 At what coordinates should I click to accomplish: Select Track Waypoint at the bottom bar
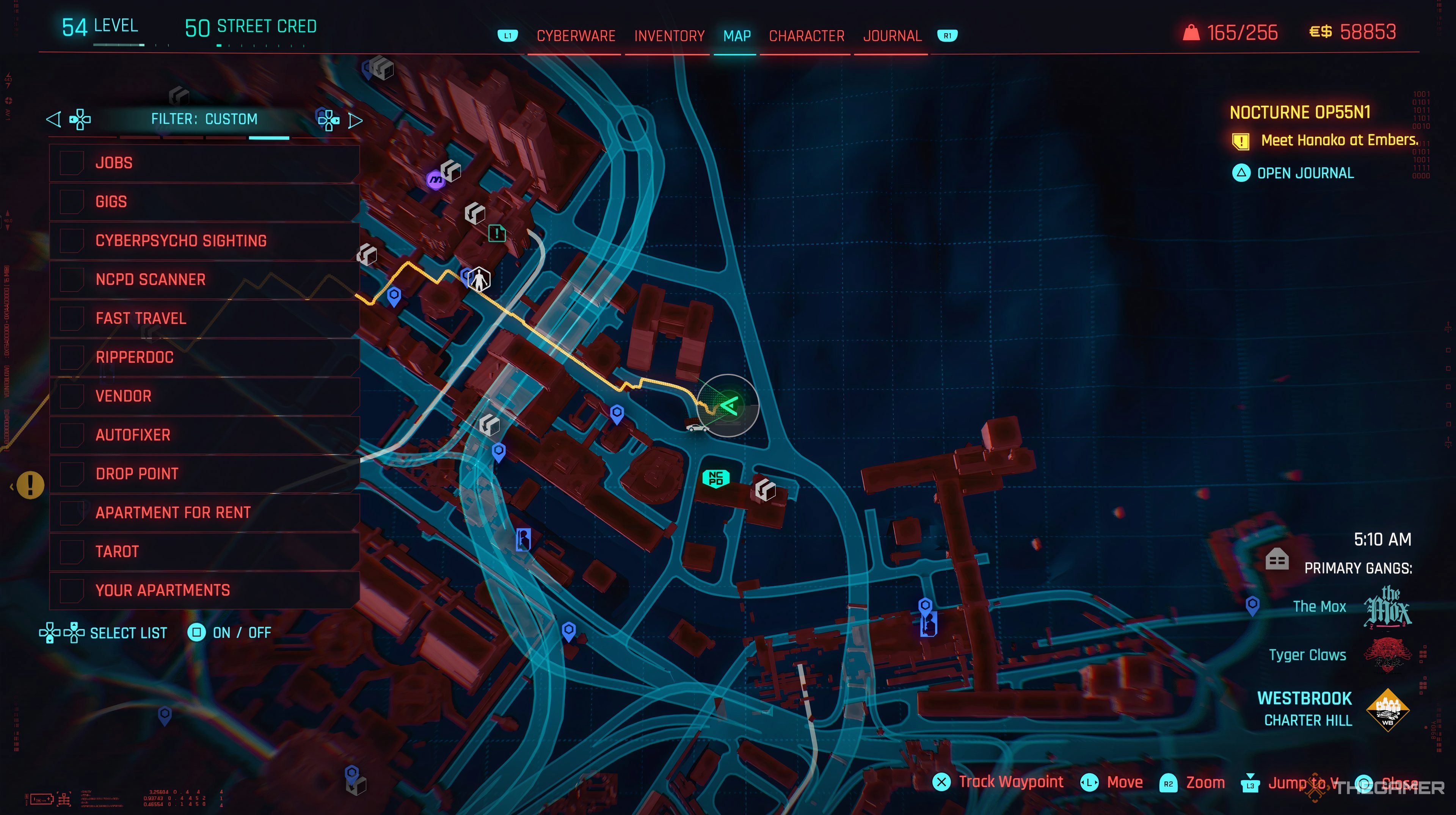pos(1011,782)
